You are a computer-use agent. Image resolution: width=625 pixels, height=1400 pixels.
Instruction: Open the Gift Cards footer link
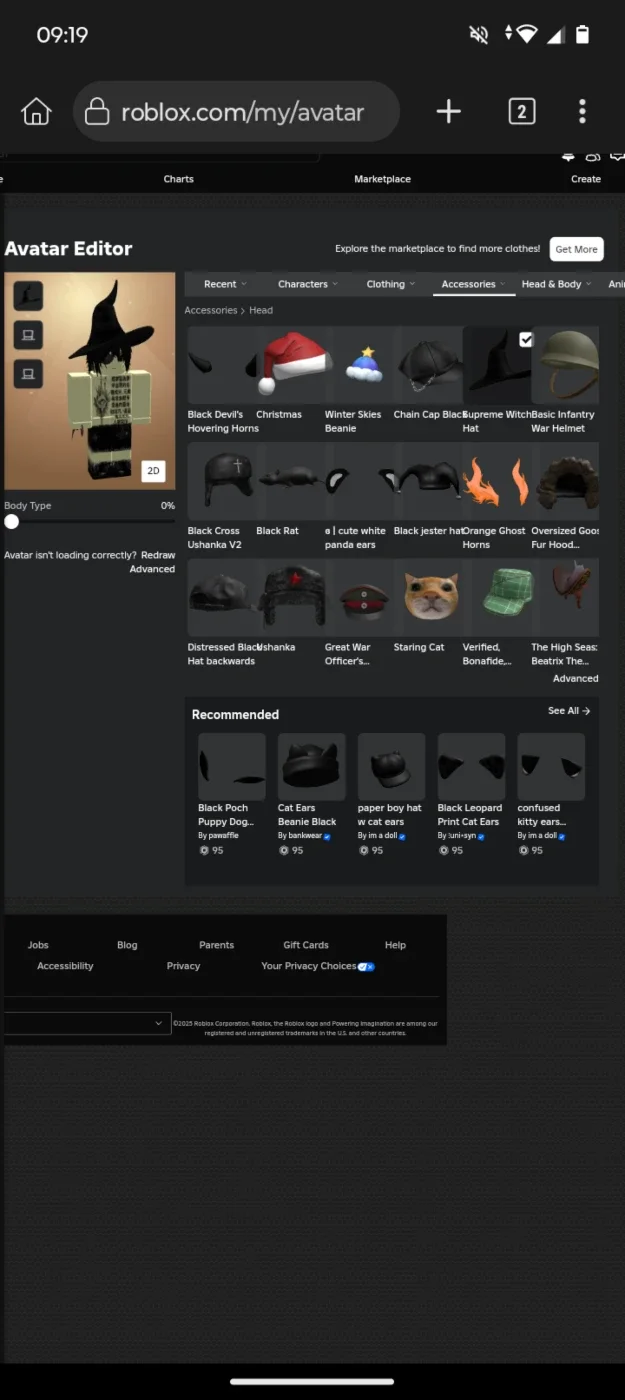tap(306, 945)
